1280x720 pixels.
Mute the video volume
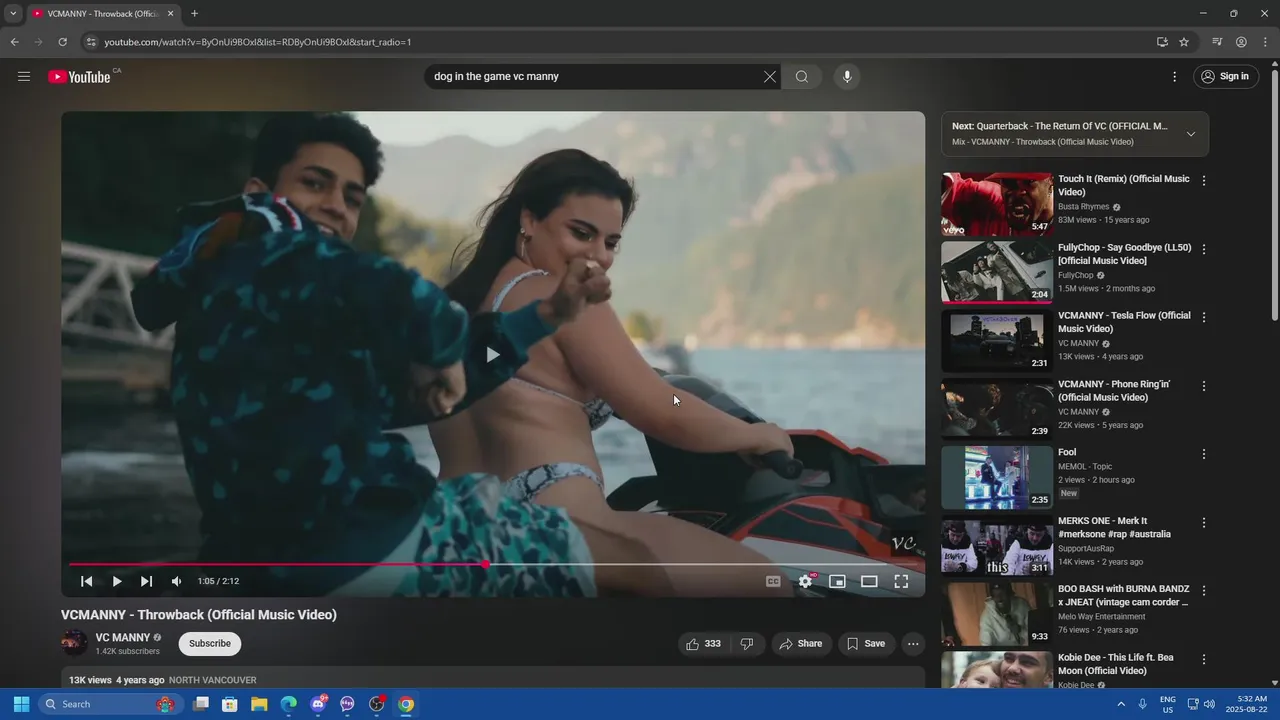[x=177, y=581]
